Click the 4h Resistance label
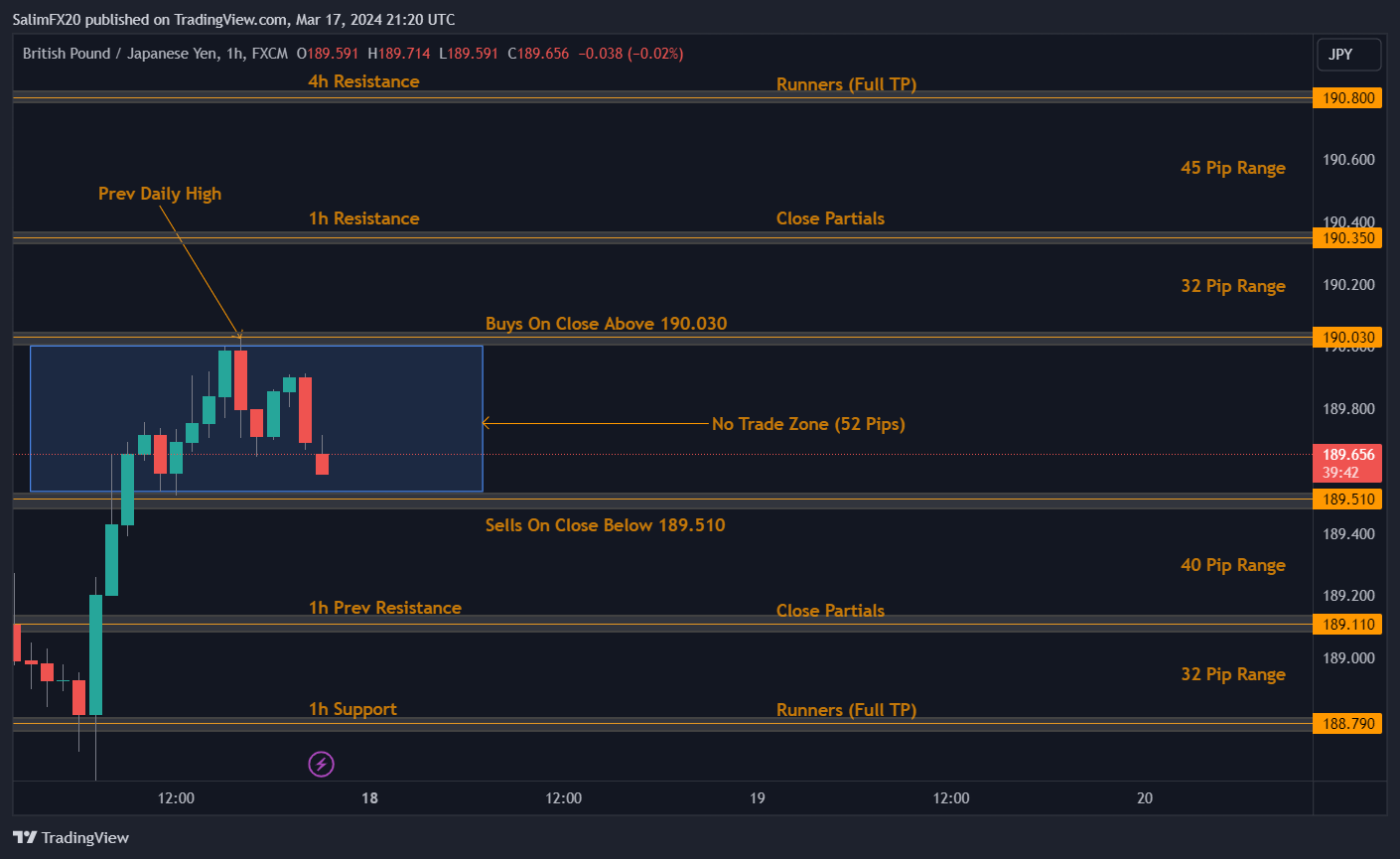 pyautogui.click(x=363, y=81)
